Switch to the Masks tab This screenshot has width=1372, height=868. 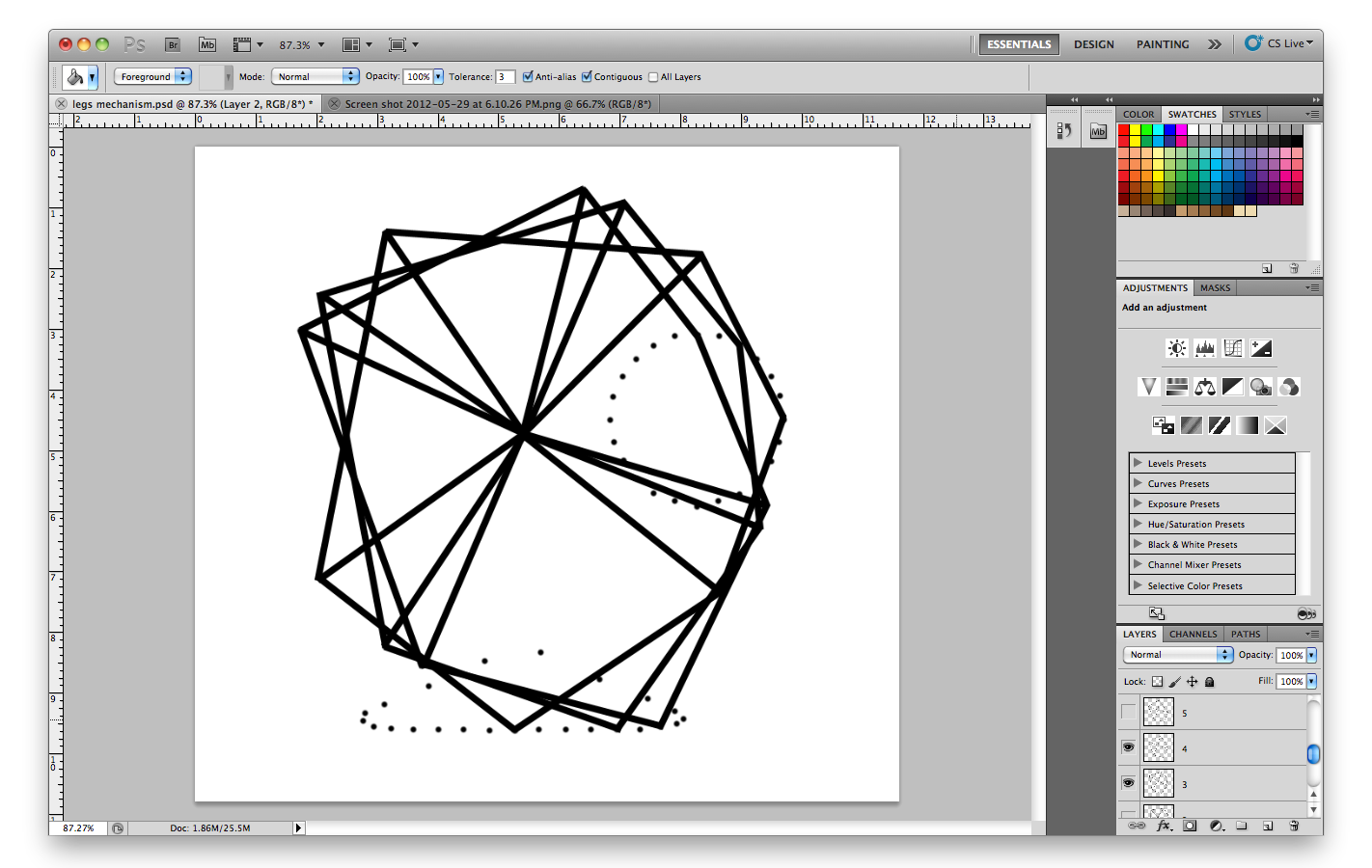click(1215, 287)
